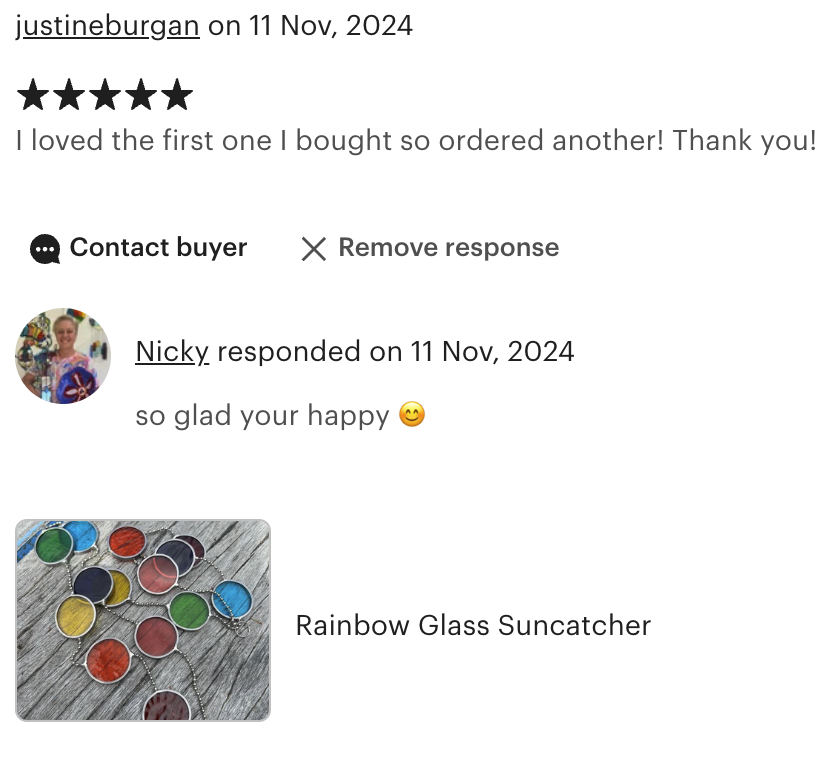Click the Rainbow Glass Suncatcher listing title
The image size is (836, 766).
pos(473,626)
